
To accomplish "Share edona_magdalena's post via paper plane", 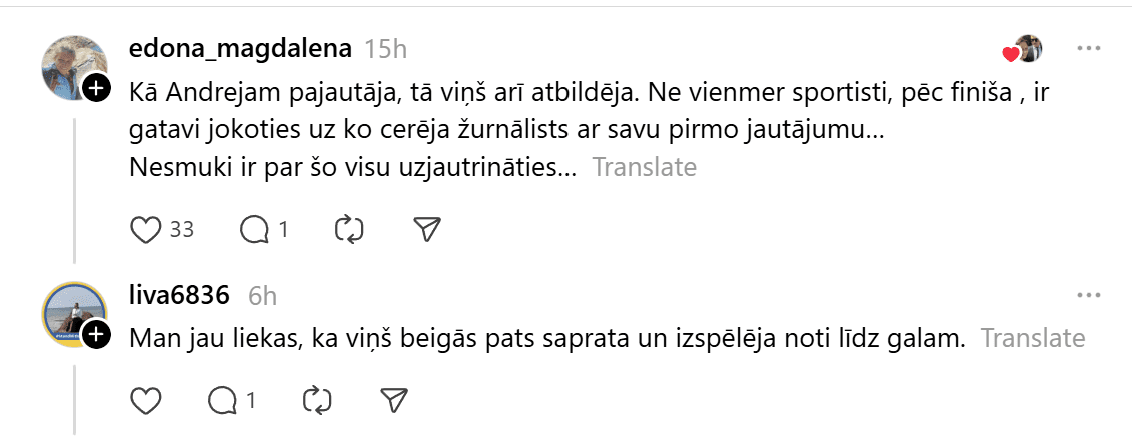I will pos(427,230).
